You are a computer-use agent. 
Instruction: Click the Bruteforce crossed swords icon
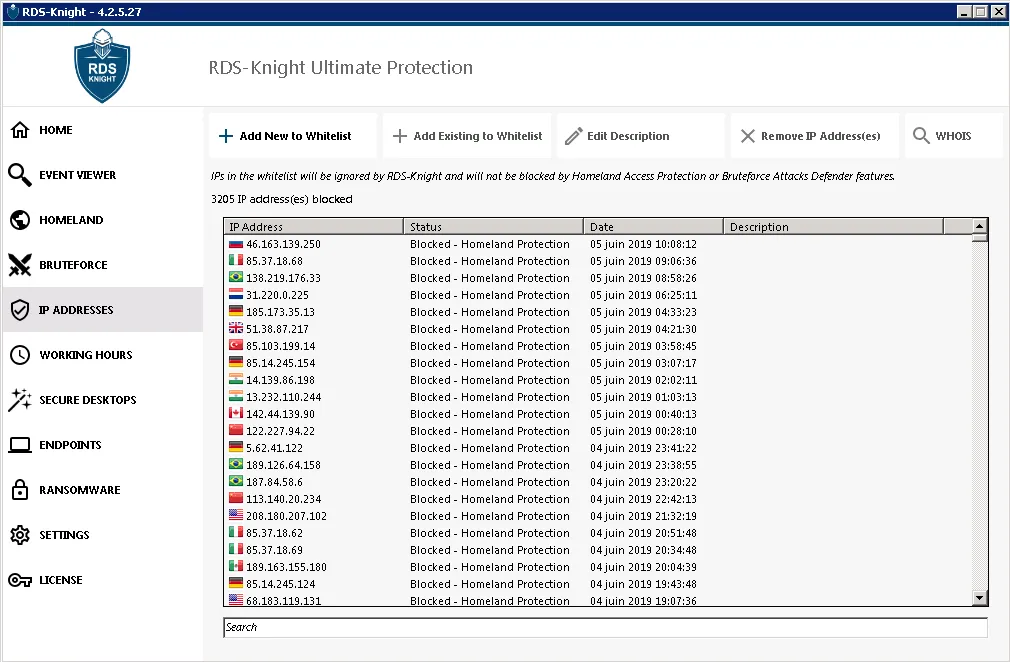point(19,265)
